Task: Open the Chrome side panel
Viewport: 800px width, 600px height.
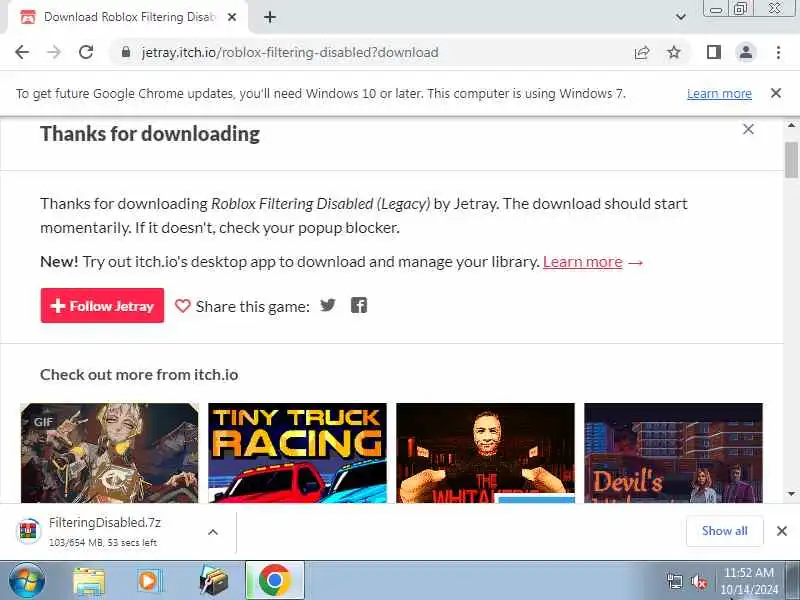Action: click(714, 52)
